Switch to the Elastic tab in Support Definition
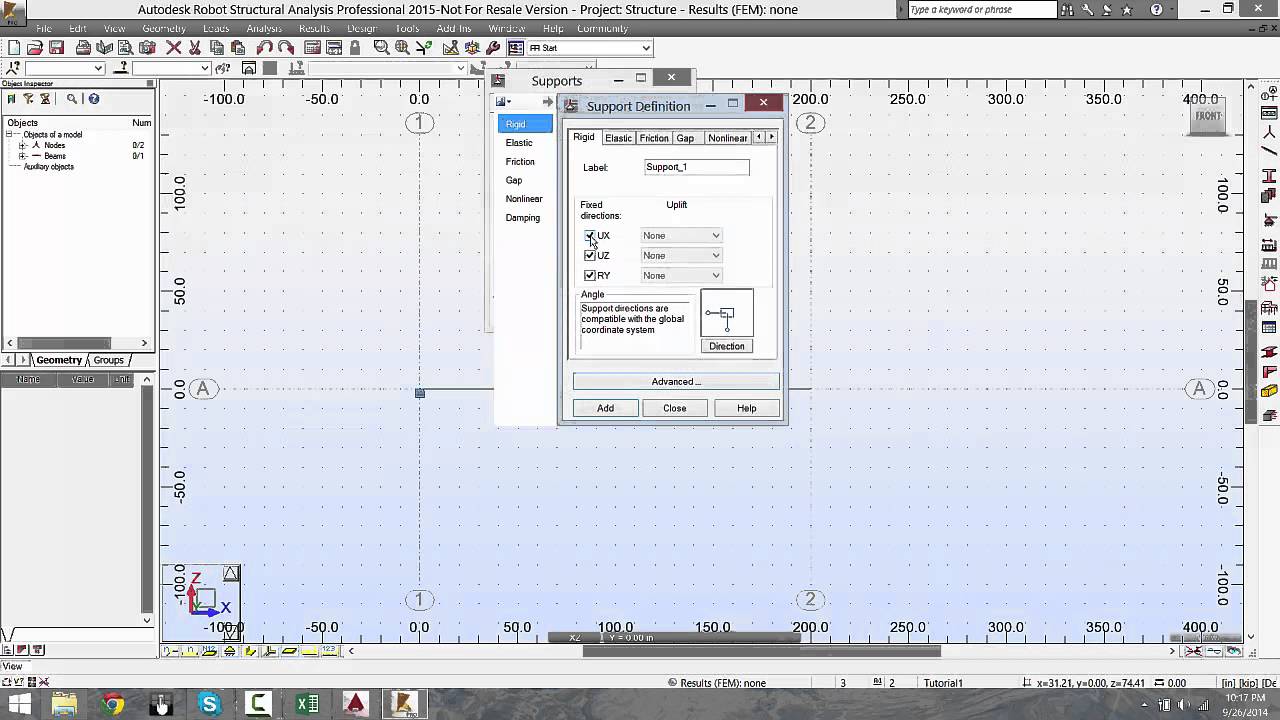Screen dimensions: 1280x720 pos(618,138)
